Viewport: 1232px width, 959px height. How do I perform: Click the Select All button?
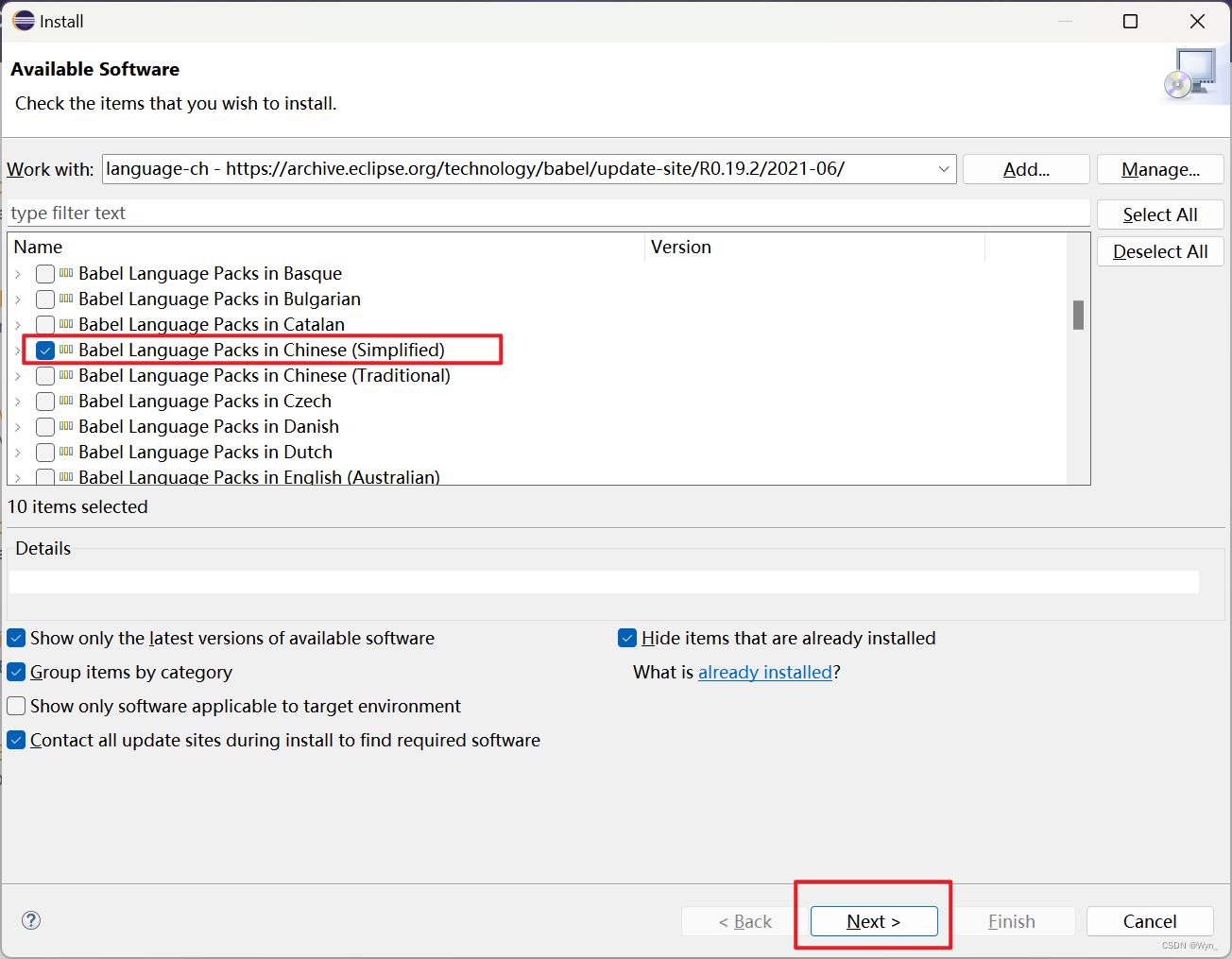tap(1160, 214)
